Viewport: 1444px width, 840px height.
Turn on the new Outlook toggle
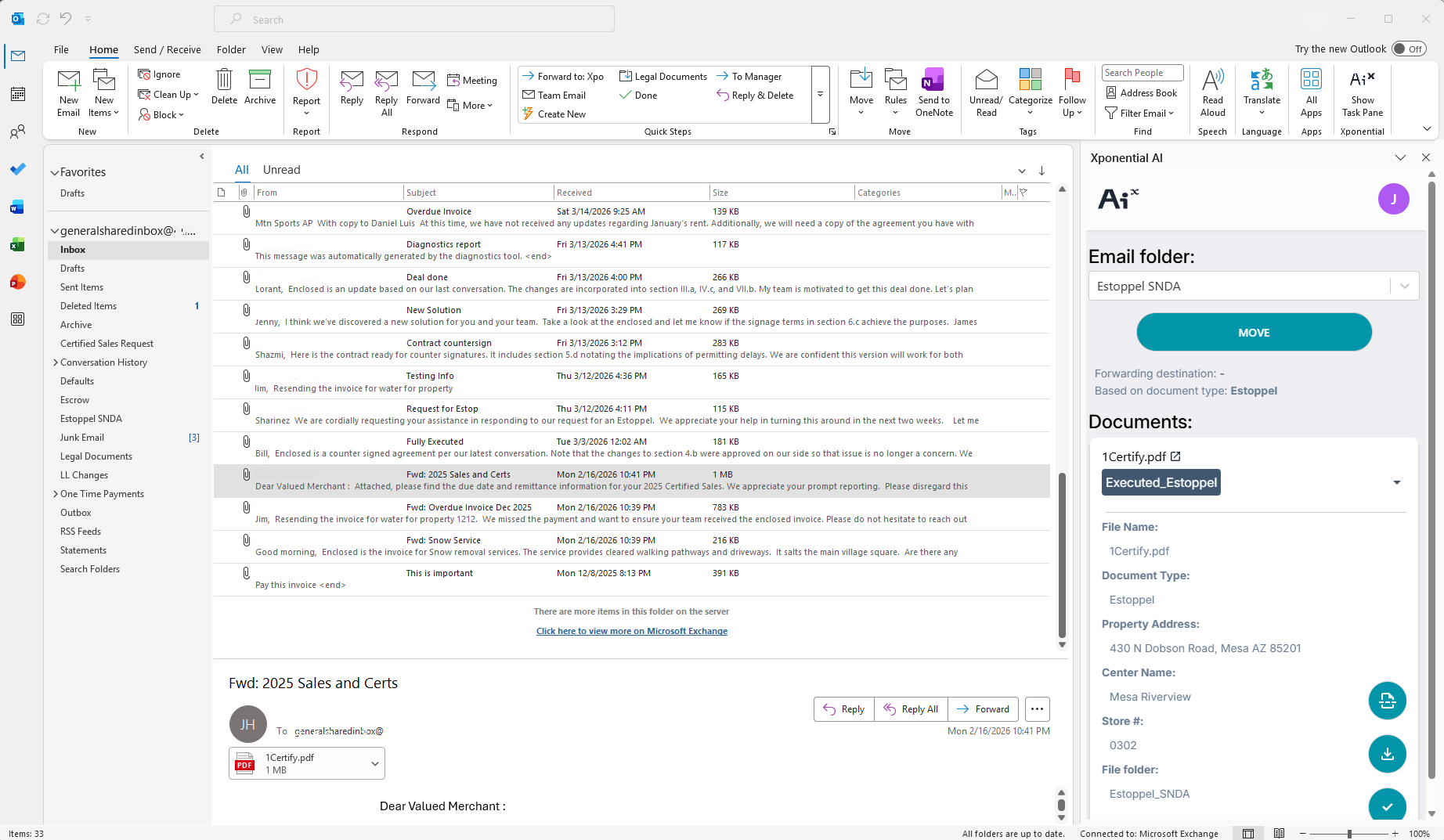coord(1409,49)
